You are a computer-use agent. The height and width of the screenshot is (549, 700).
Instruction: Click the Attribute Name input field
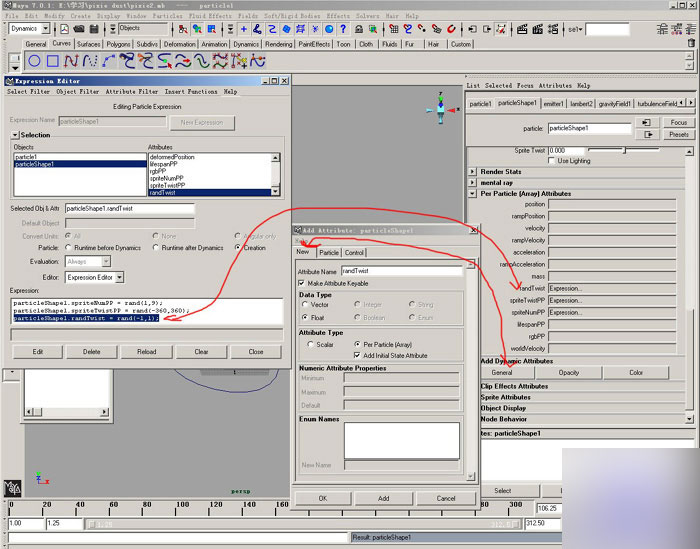point(402,271)
